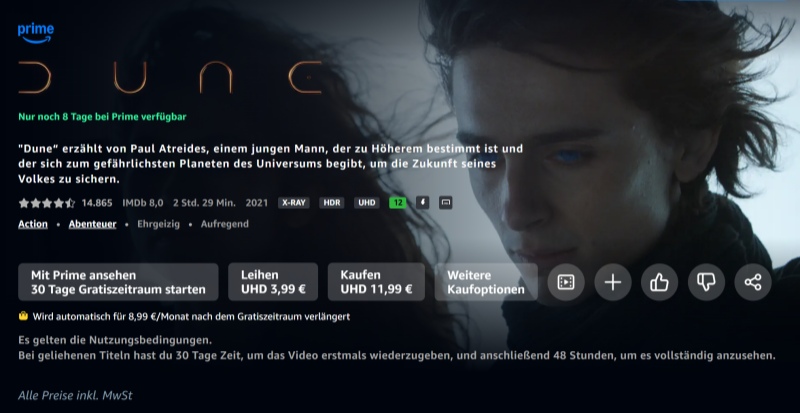The height and width of the screenshot is (413, 800).
Task: Play the trailer via the film-strip icon
Action: [x=566, y=282]
